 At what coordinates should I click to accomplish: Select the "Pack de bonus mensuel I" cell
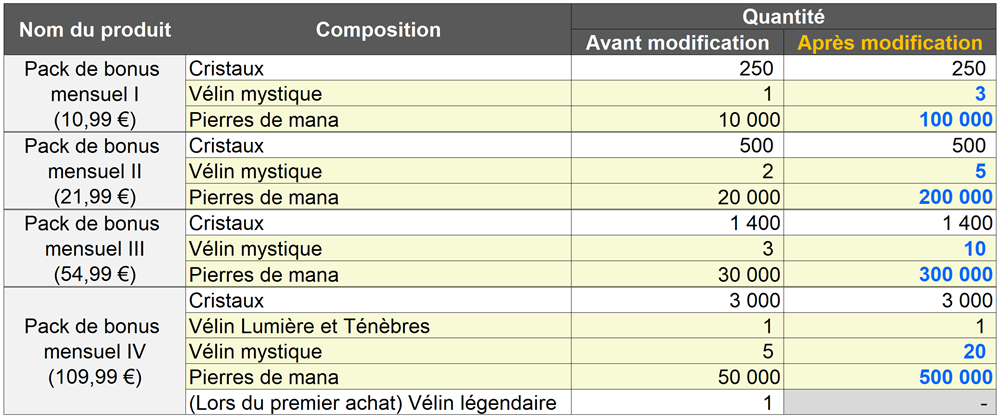pos(95,94)
